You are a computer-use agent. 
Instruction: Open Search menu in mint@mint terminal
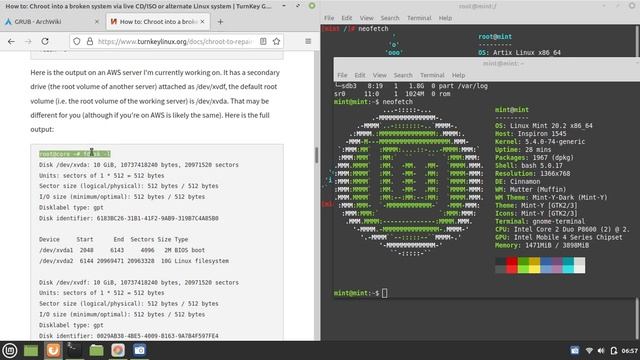coord(403,75)
